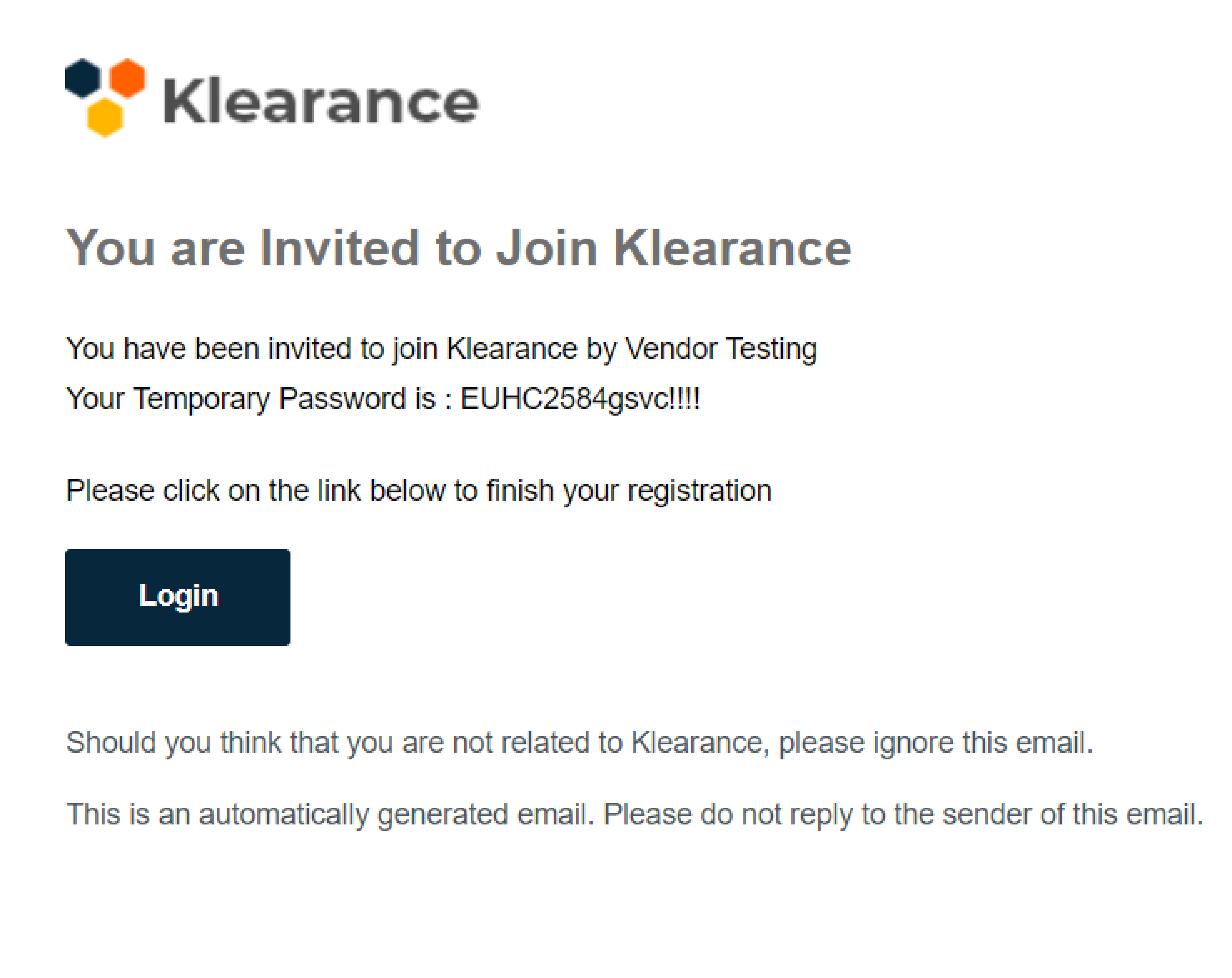Image resolution: width=1232 pixels, height=978 pixels.
Task: Click the Should you think that sentence start
Action: tap(200, 742)
